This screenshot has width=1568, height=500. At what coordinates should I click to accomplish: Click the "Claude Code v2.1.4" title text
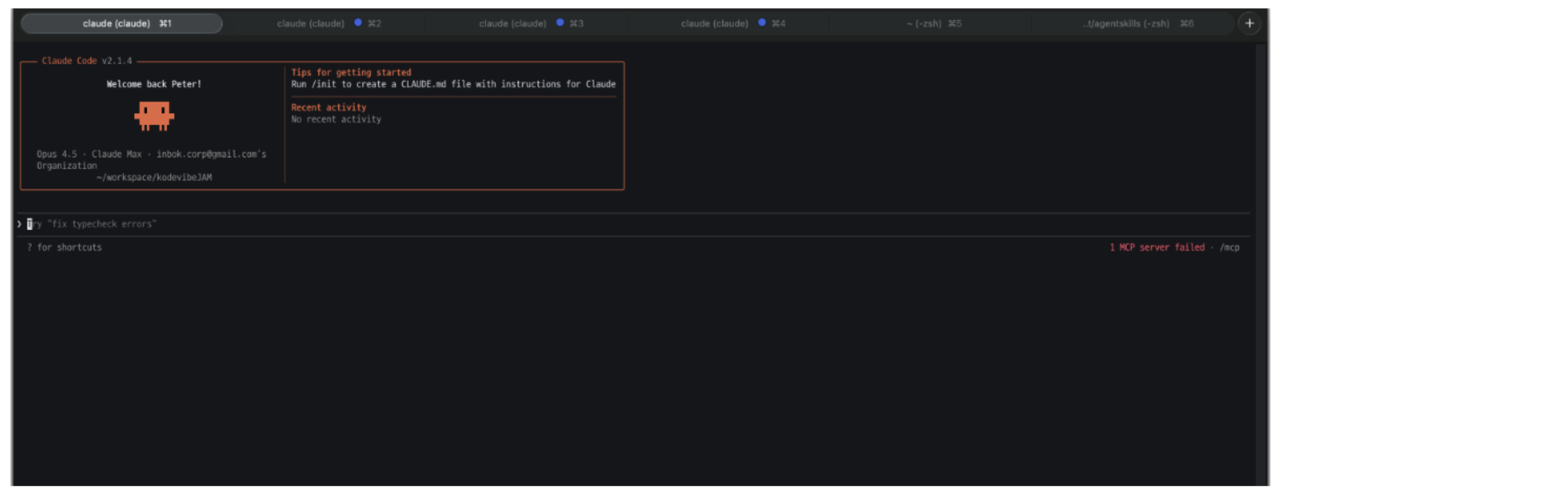coord(87,61)
